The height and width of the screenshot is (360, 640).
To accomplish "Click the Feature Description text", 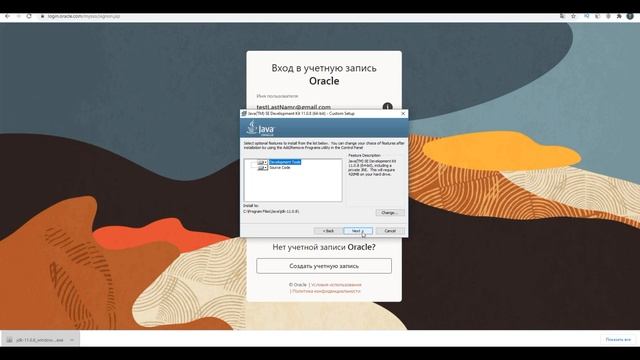I will pos(372,168).
